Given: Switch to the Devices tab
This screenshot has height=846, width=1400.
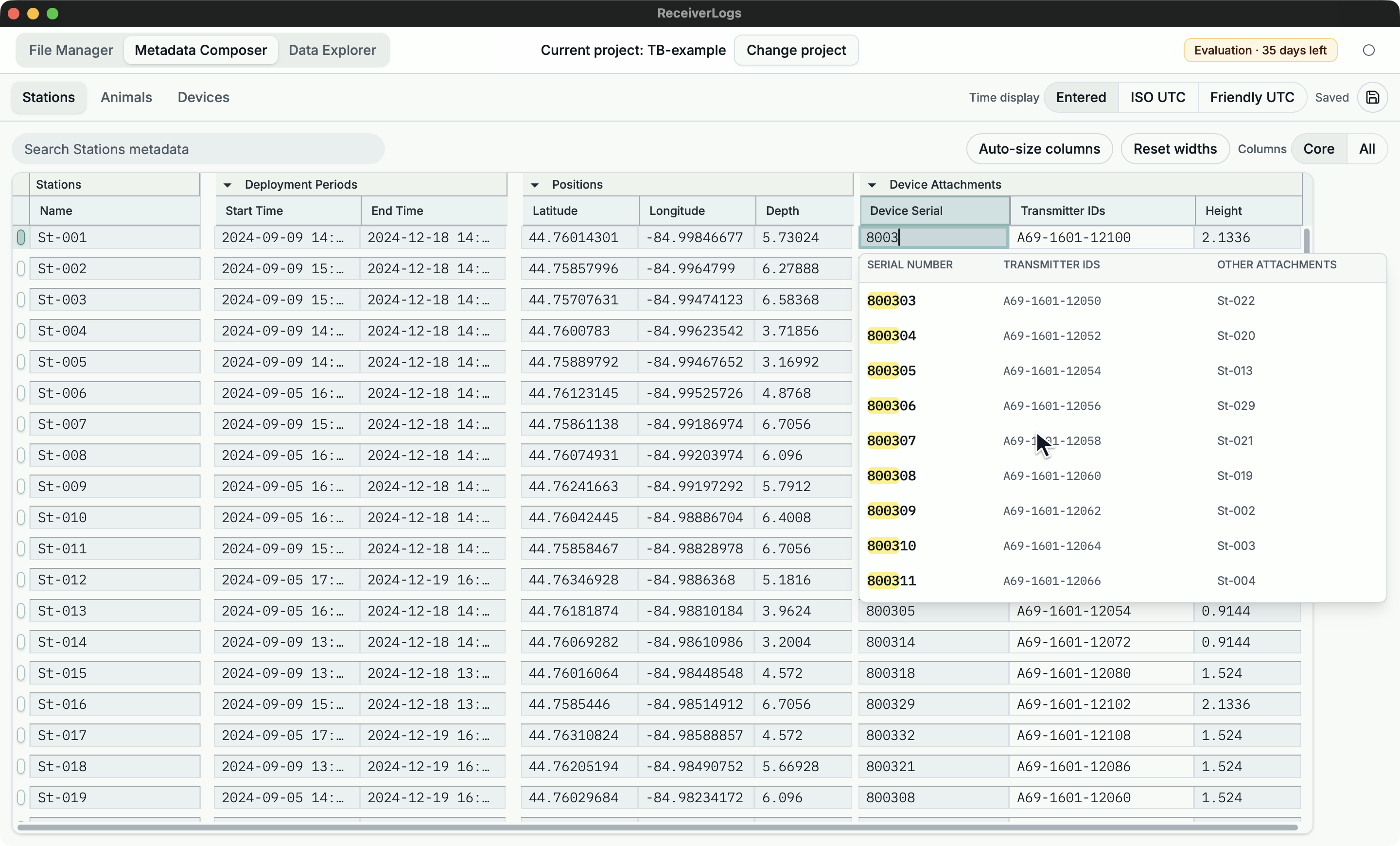Looking at the screenshot, I should [x=203, y=97].
